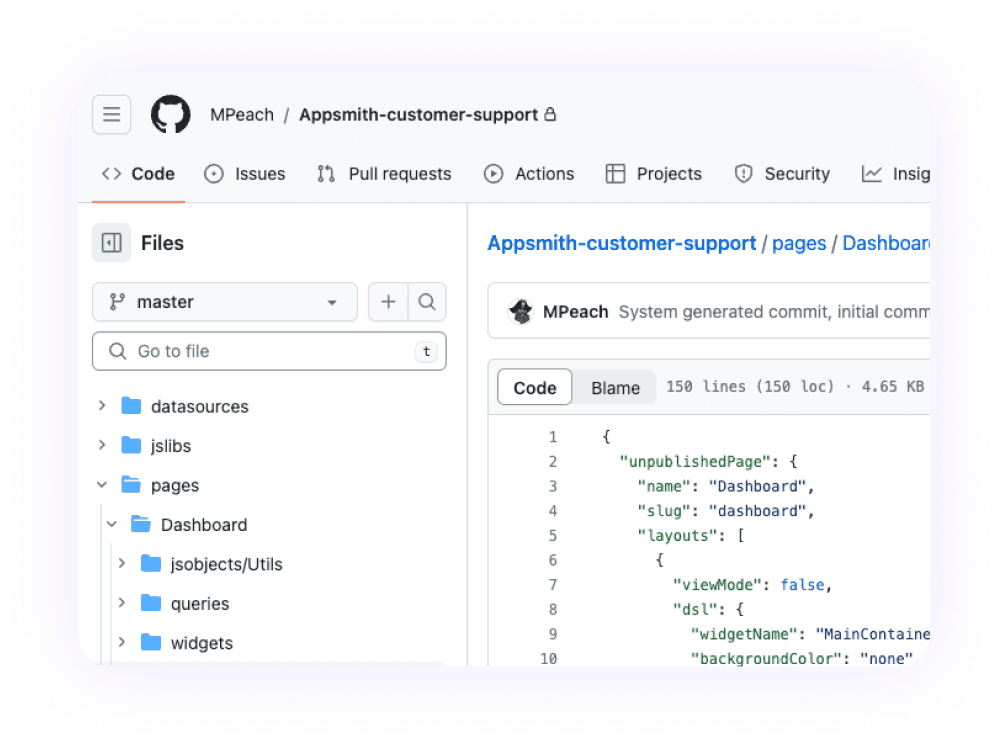Open the Issues tab
Image resolution: width=1008 pixels, height=745 pixels.
coord(245,174)
